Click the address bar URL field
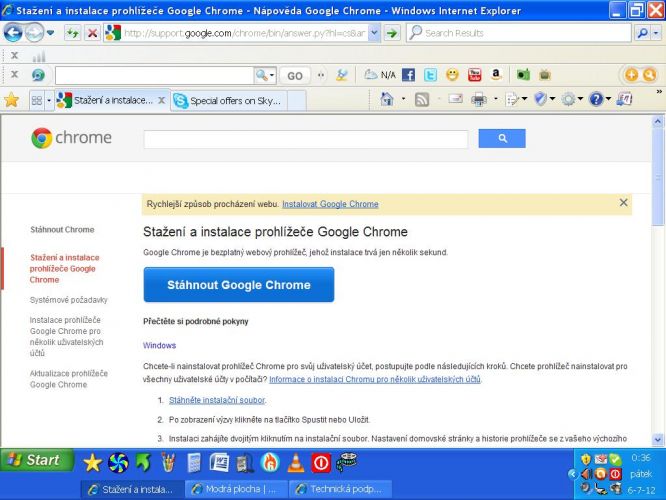The width and height of the screenshot is (666, 500). [244, 33]
